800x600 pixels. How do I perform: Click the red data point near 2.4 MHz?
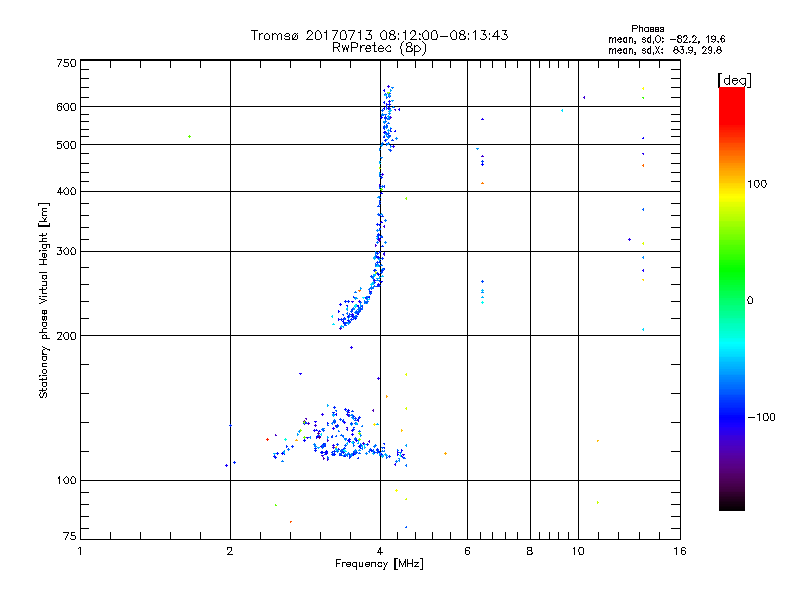coord(267,439)
